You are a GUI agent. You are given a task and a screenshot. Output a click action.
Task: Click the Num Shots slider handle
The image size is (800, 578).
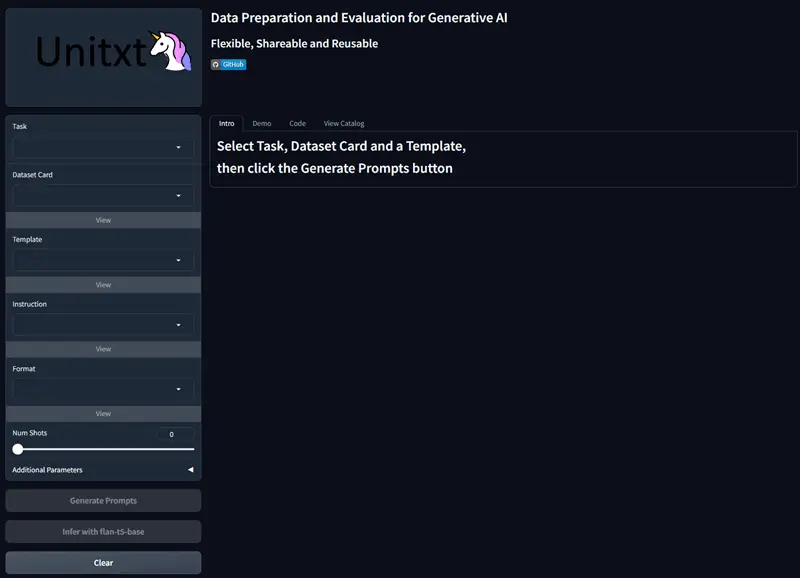pyautogui.click(x=18, y=450)
